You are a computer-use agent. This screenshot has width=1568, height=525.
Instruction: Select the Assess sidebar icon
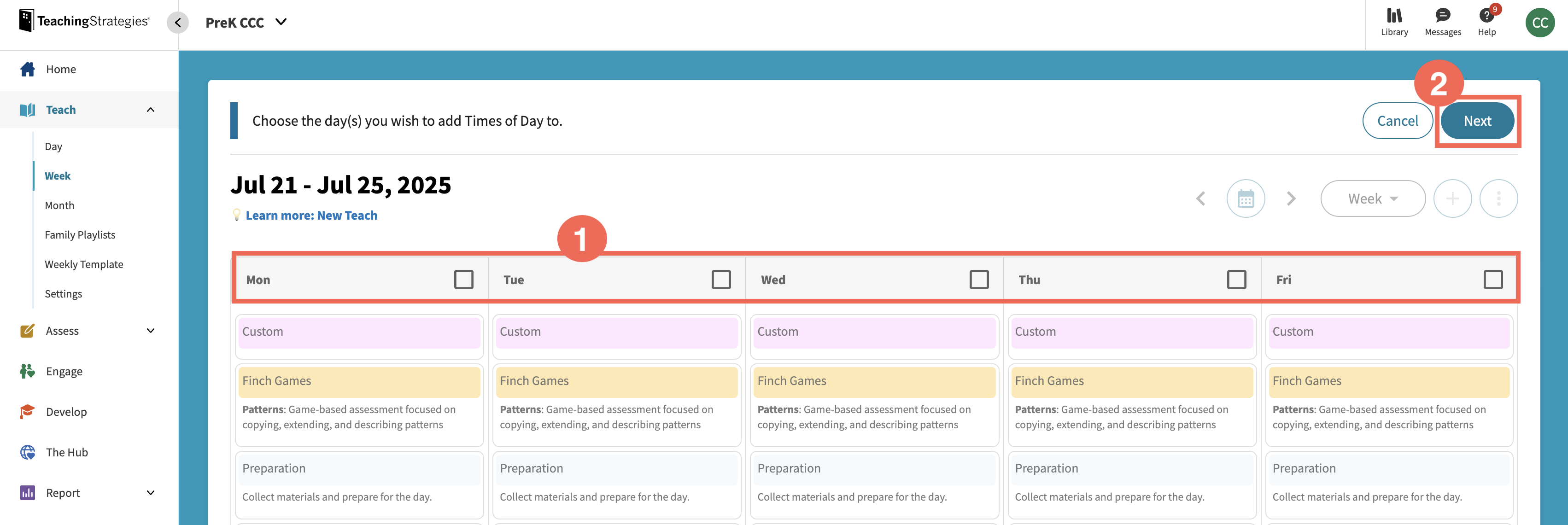[x=27, y=330]
